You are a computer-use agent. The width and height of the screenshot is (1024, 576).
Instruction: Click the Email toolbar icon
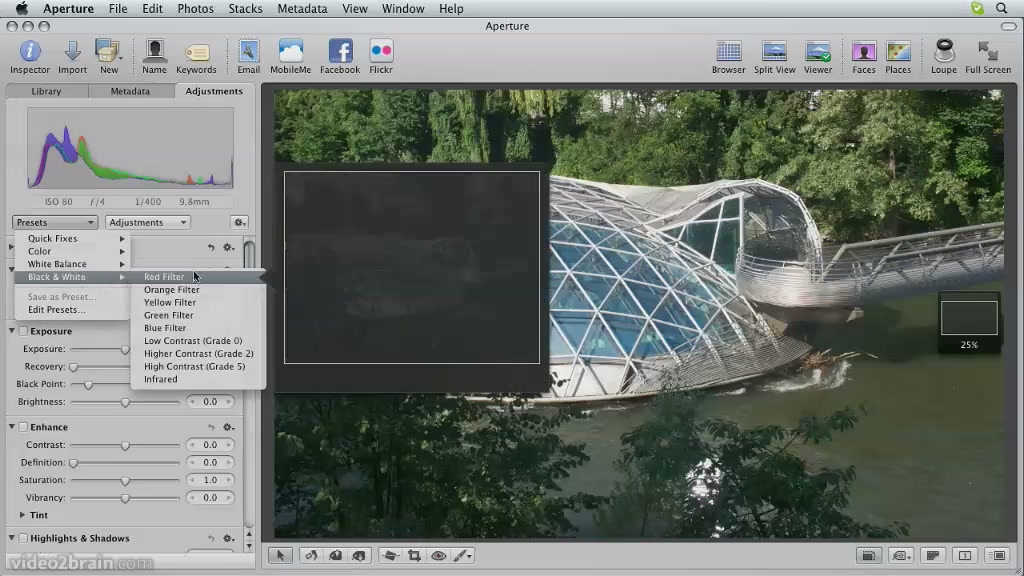(248, 52)
